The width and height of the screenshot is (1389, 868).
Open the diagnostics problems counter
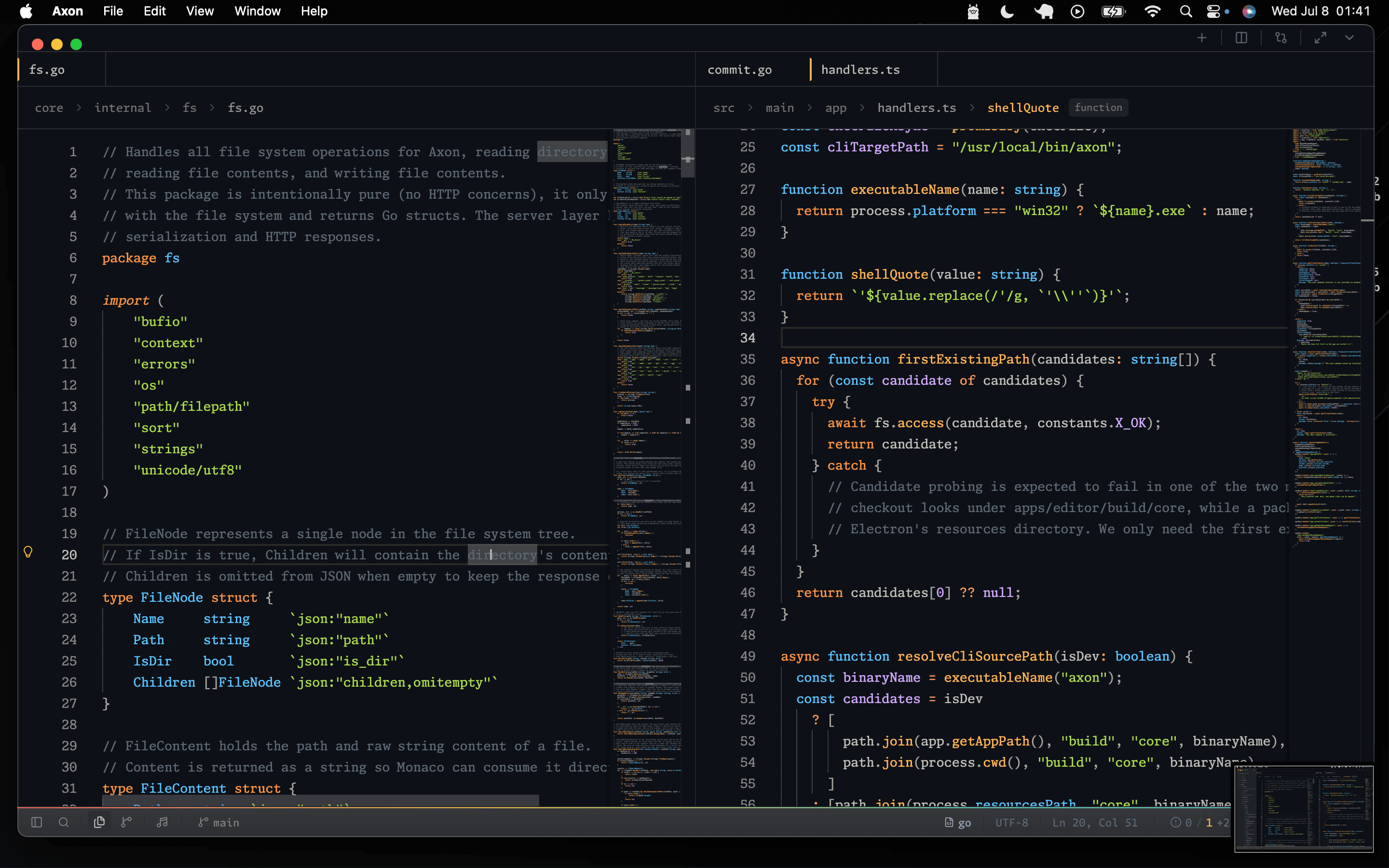click(x=1199, y=823)
